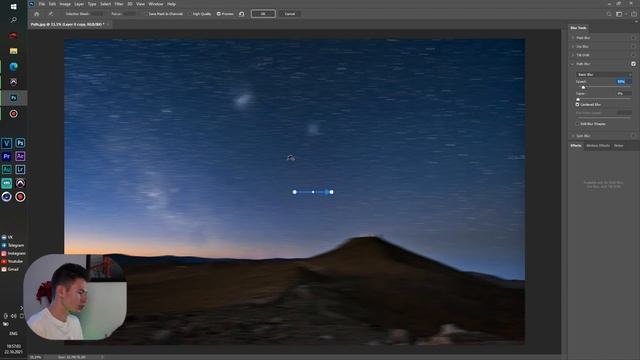Click the Speed percentage input field
Image resolution: width=640 pixels, height=360 pixels.
(623, 82)
